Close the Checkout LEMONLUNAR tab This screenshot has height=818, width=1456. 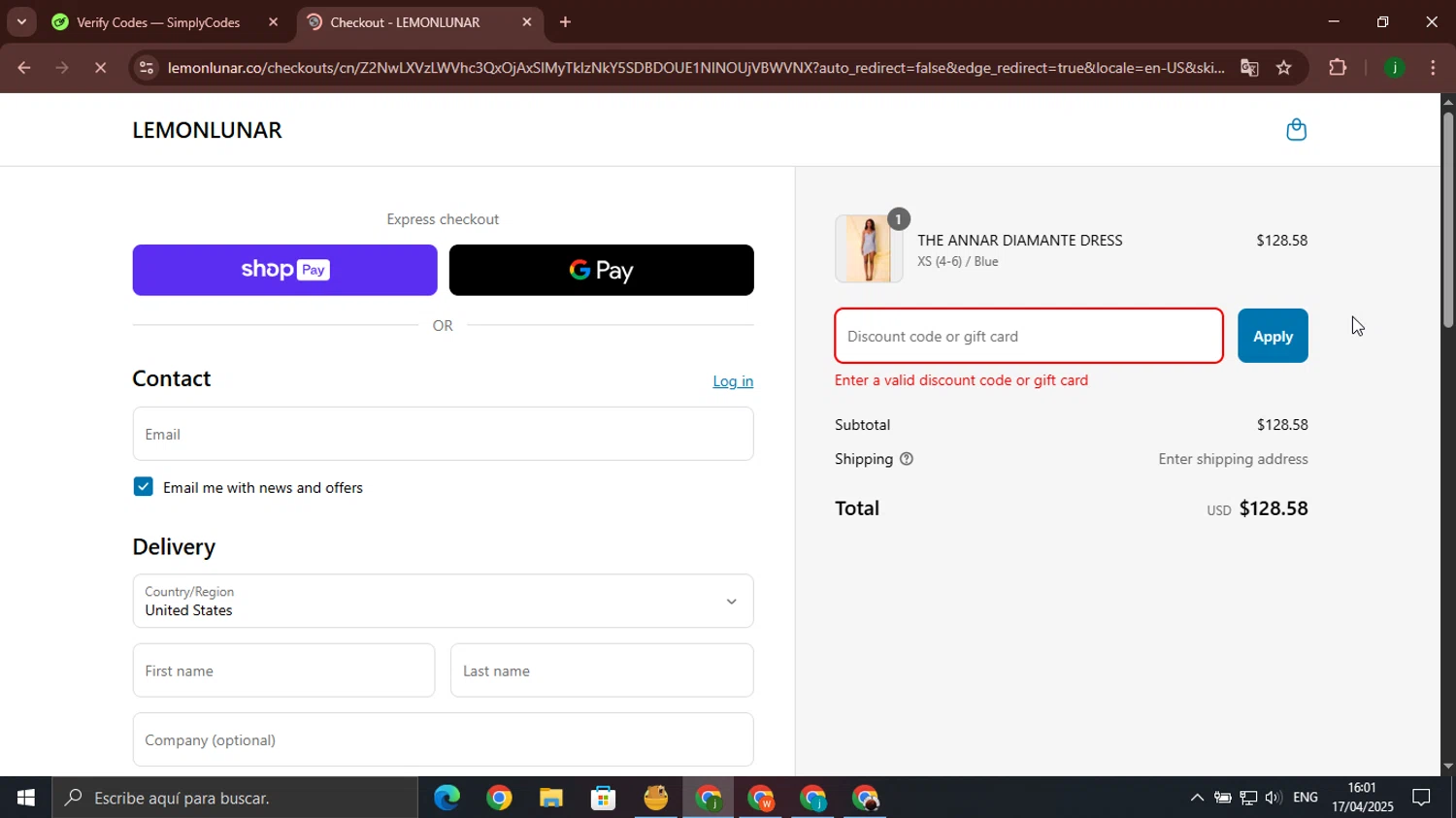pyautogui.click(x=527, y=22)
